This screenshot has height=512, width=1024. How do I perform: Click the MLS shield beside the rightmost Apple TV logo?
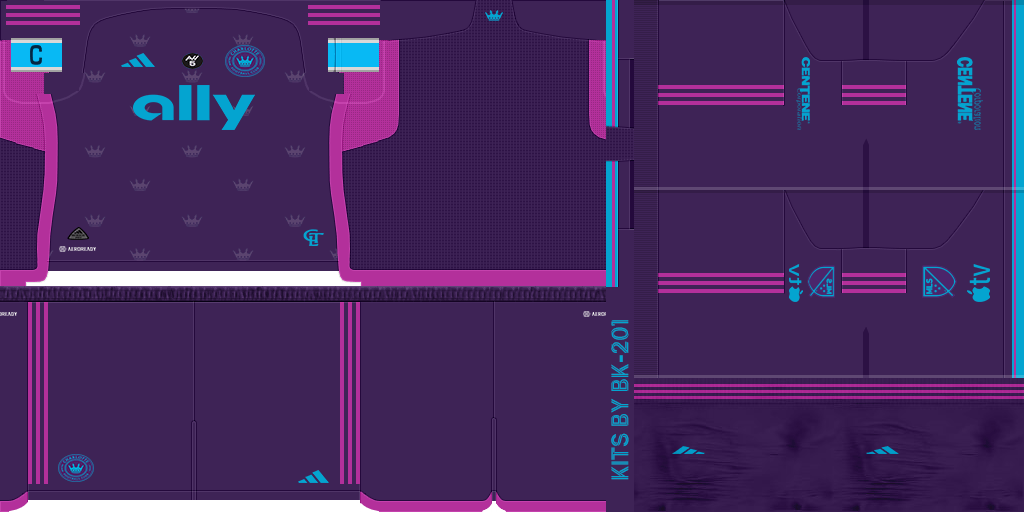pos(938,282)
